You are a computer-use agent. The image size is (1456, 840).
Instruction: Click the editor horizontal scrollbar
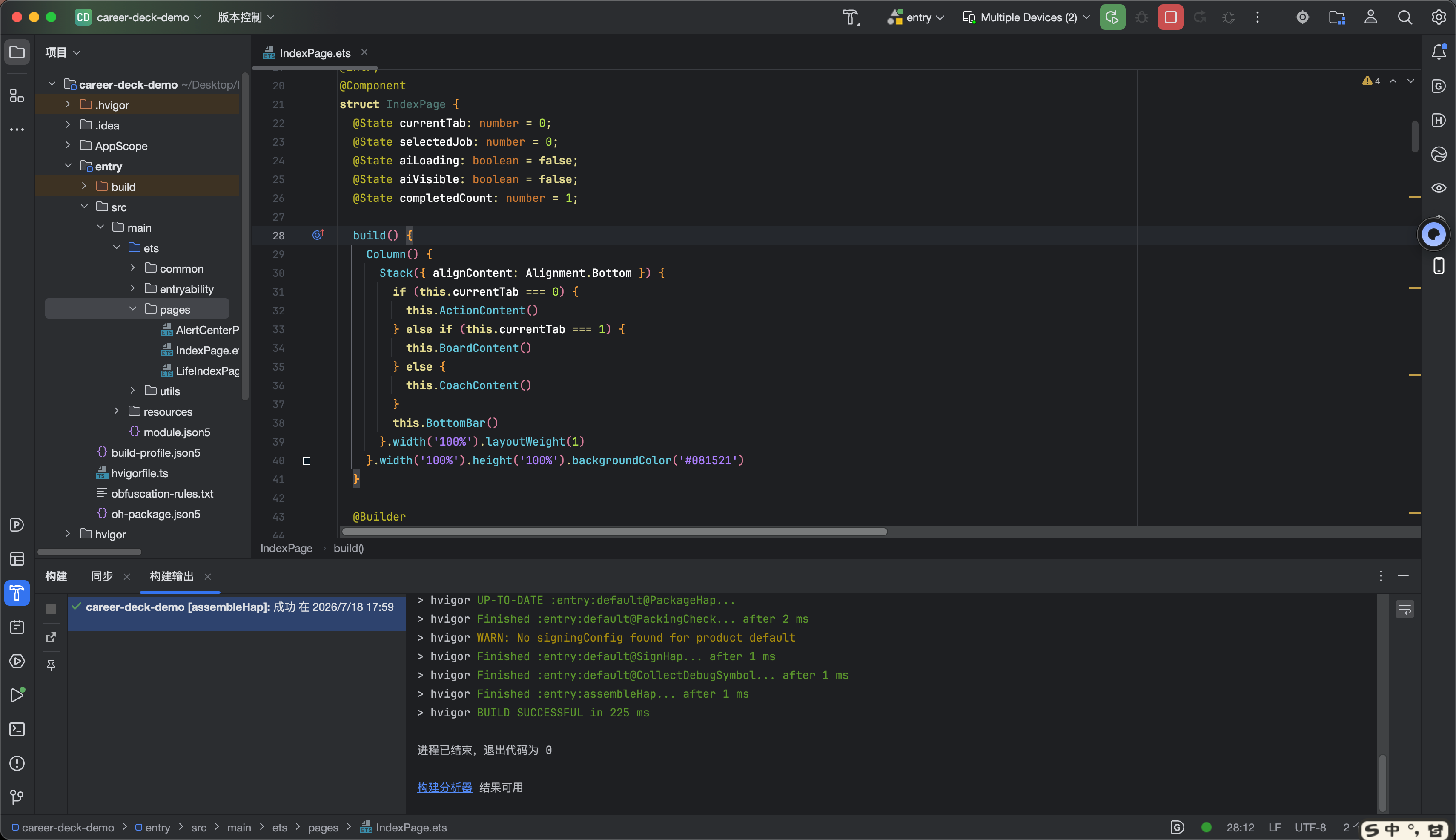pos(613,531)
